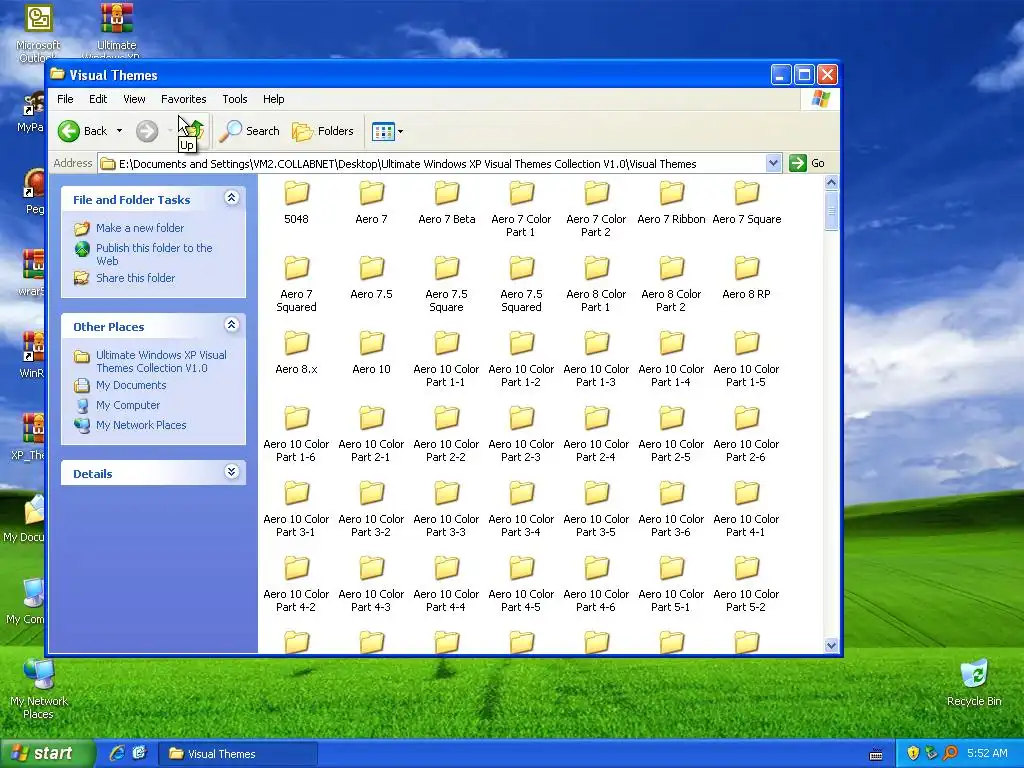Select the Aero 7 Squared folder
1024x768 pixels.
pyautogui.click(x=296, y=284)
